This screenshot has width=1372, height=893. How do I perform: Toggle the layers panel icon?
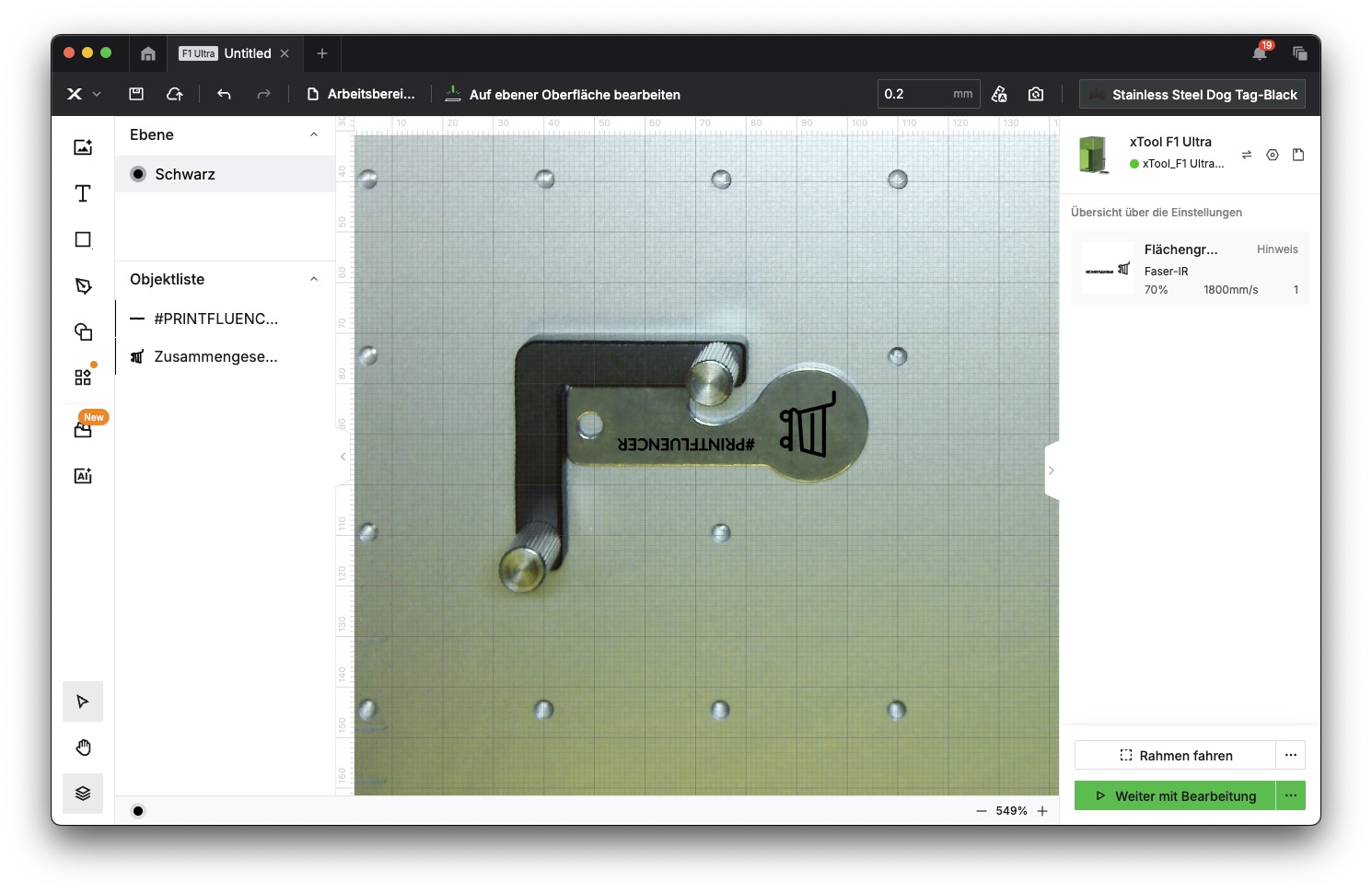(83, 794)
